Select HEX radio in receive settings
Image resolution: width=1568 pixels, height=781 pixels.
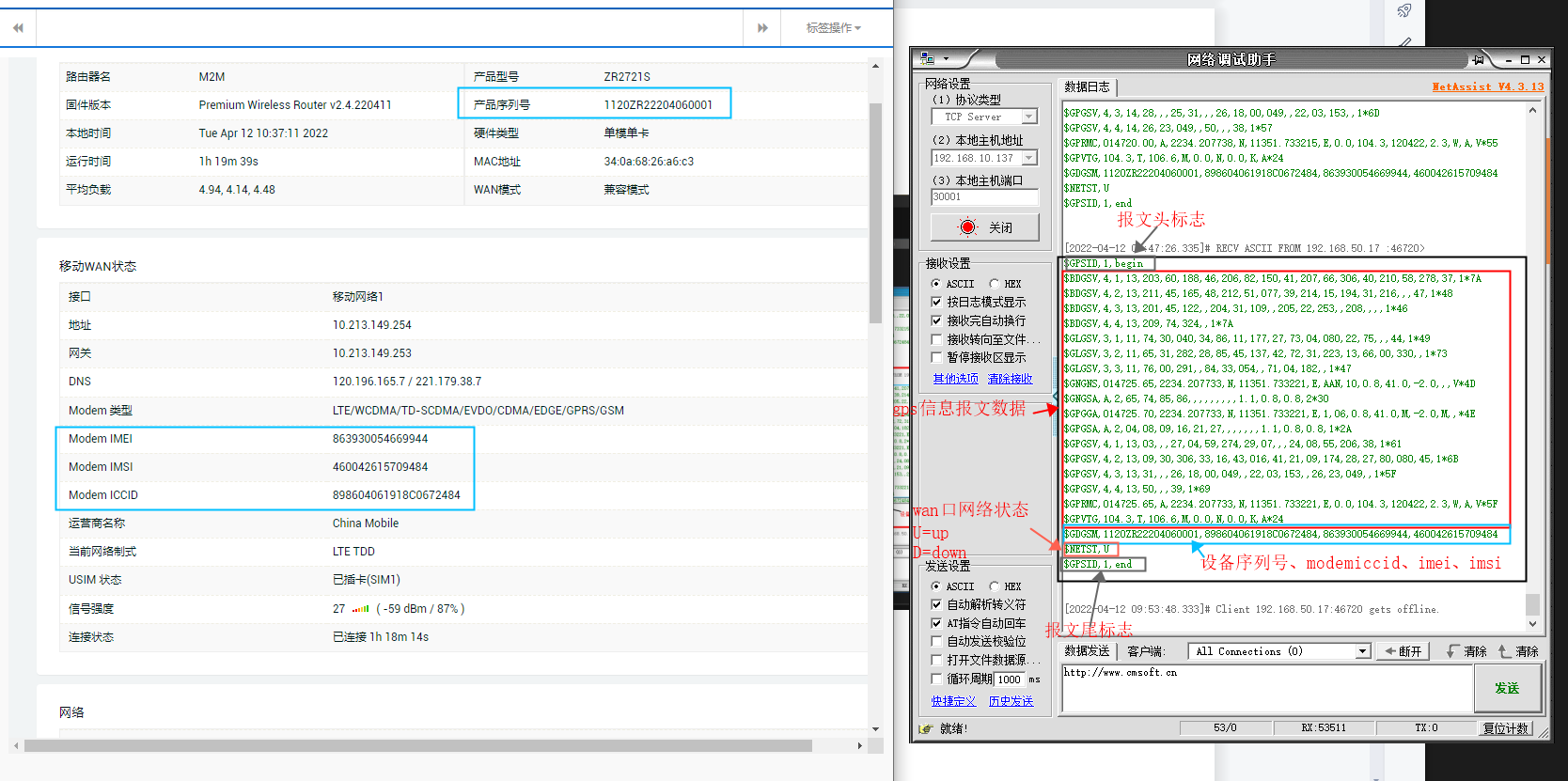[x=995, y=284]
